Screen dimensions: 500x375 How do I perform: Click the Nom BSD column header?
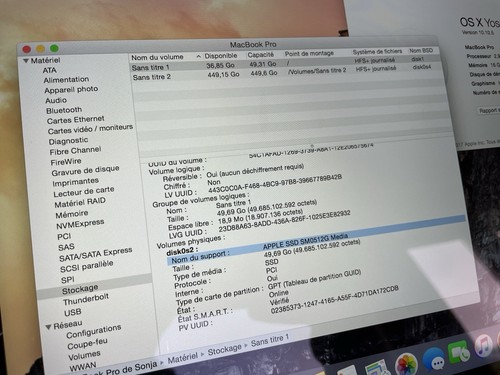pyautogui.click(x=421, y=51)
